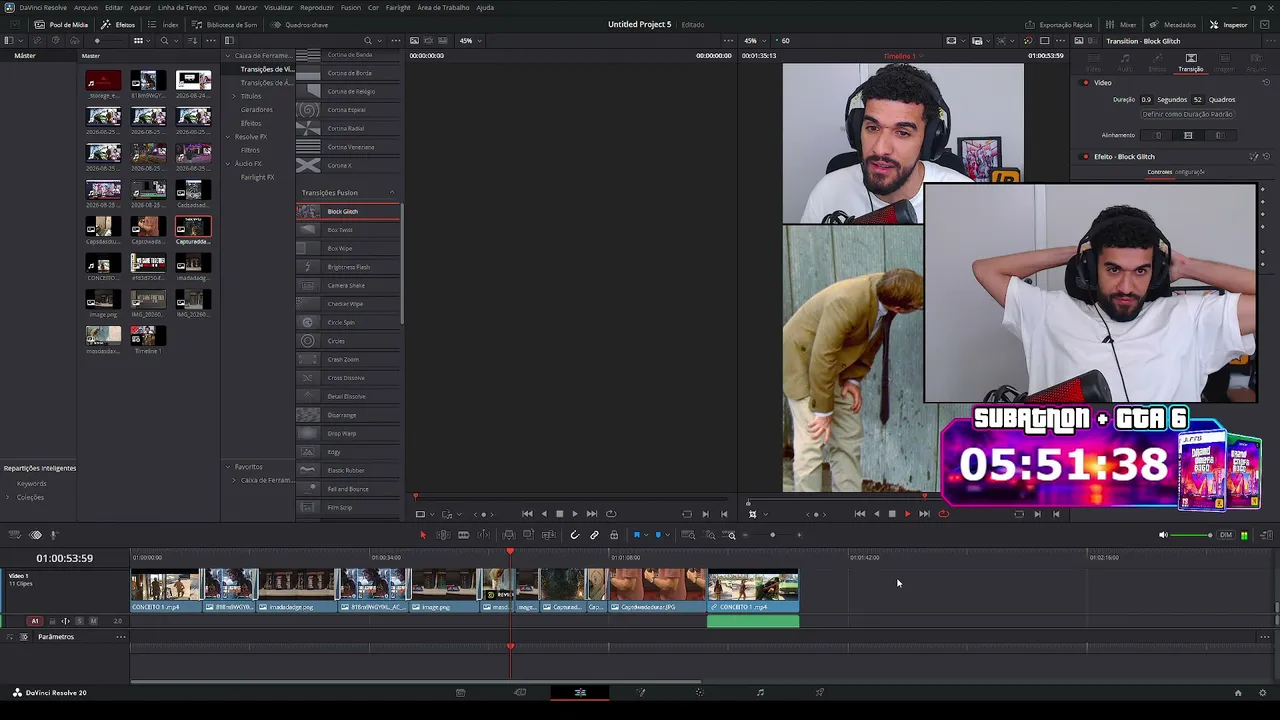The image size is (1280, 720).
Task: Stop playback in the timeline viewer
Action: click(892, 514)
